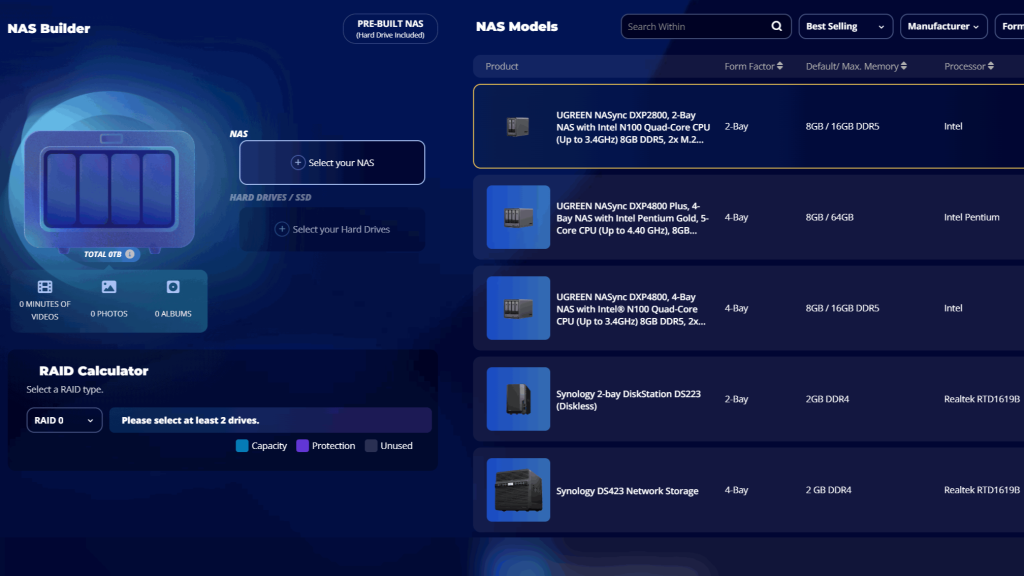Image resolution: width=1024 pixels, height=576 pixels.
Task: Click the Albums disc icon
Action: click(x=174, y=288)
